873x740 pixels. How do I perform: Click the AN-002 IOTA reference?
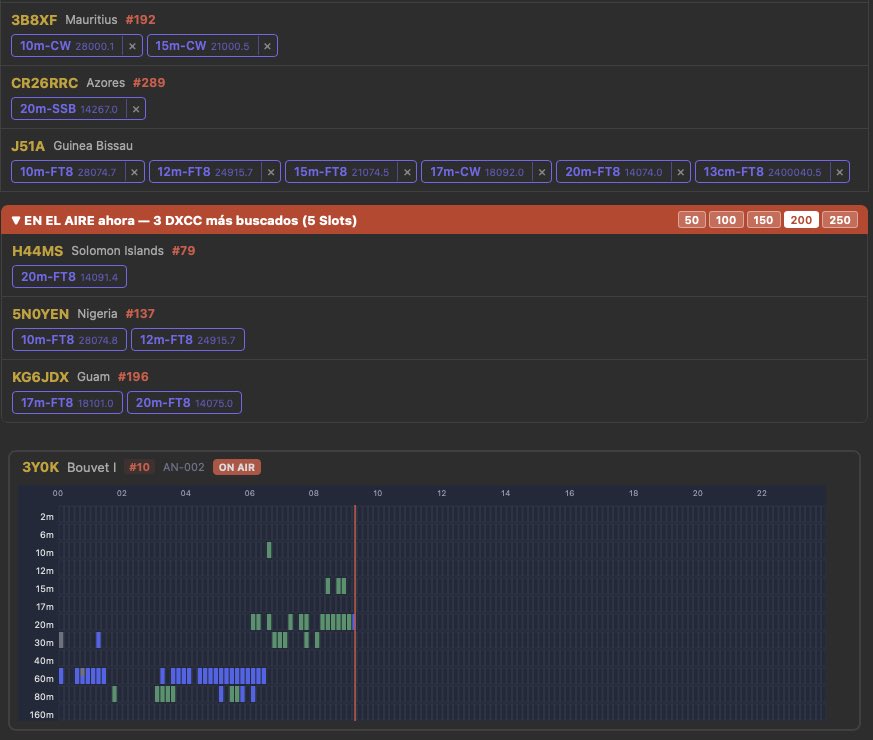coord(184,467)
